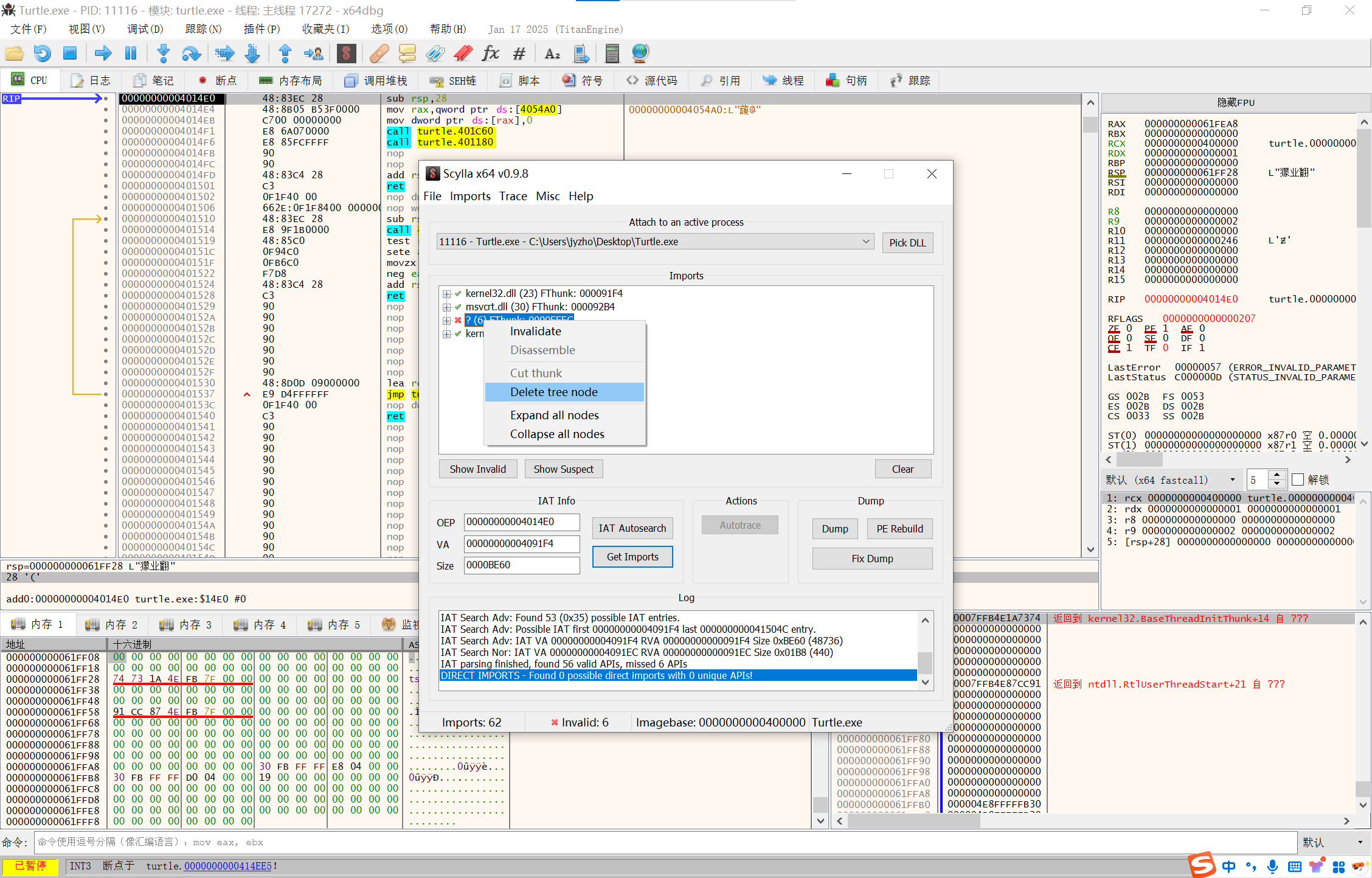Open the Trace menu in Scylla
This screenshot has width=1372, height=878.
coord(513,196)
